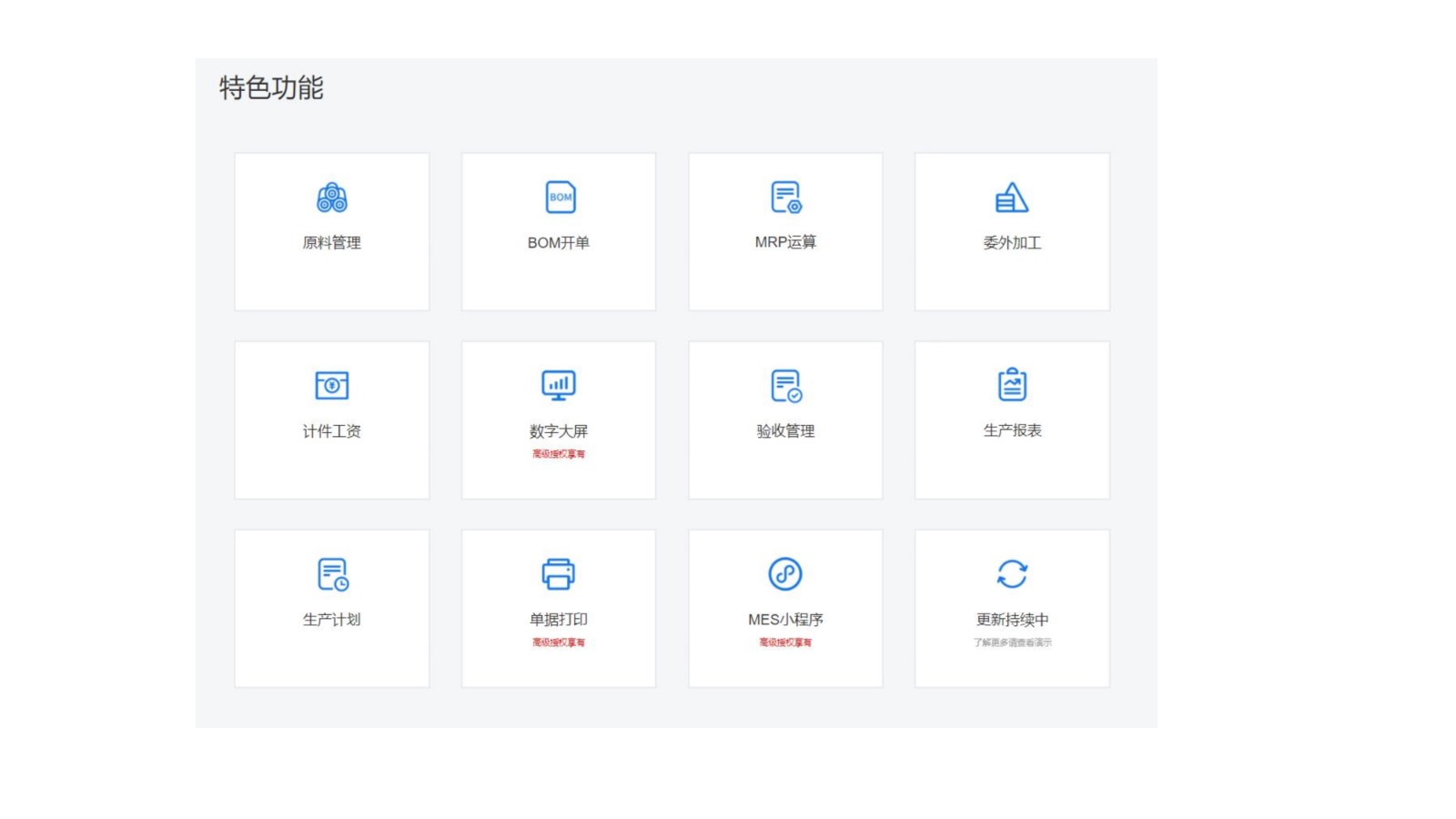Click the 数字大屏 label text
Screen dimensions: 1456x819
pyautogui.click(x=559, y=431)
